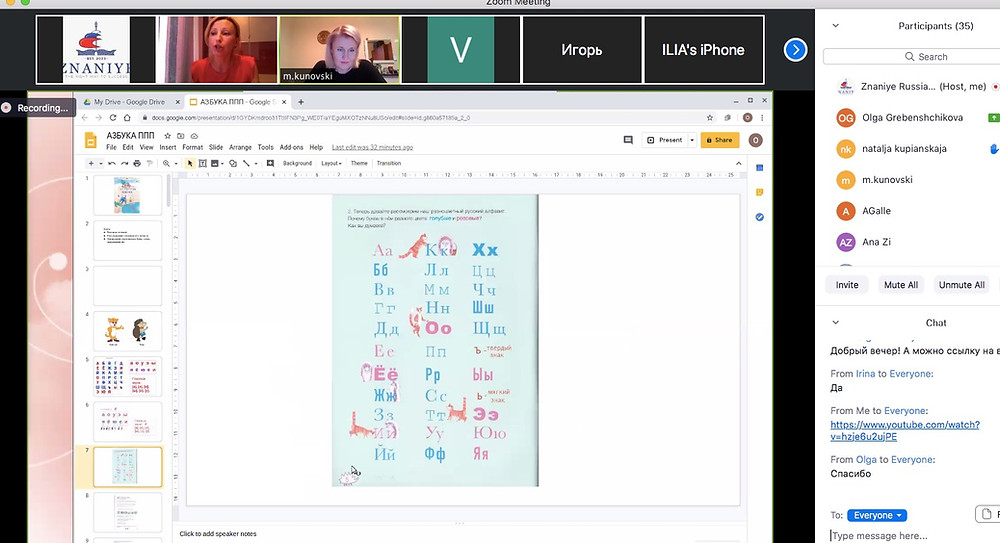Open the Present options dropdown arrow
1000x543 pixels.
coord(692,140)
